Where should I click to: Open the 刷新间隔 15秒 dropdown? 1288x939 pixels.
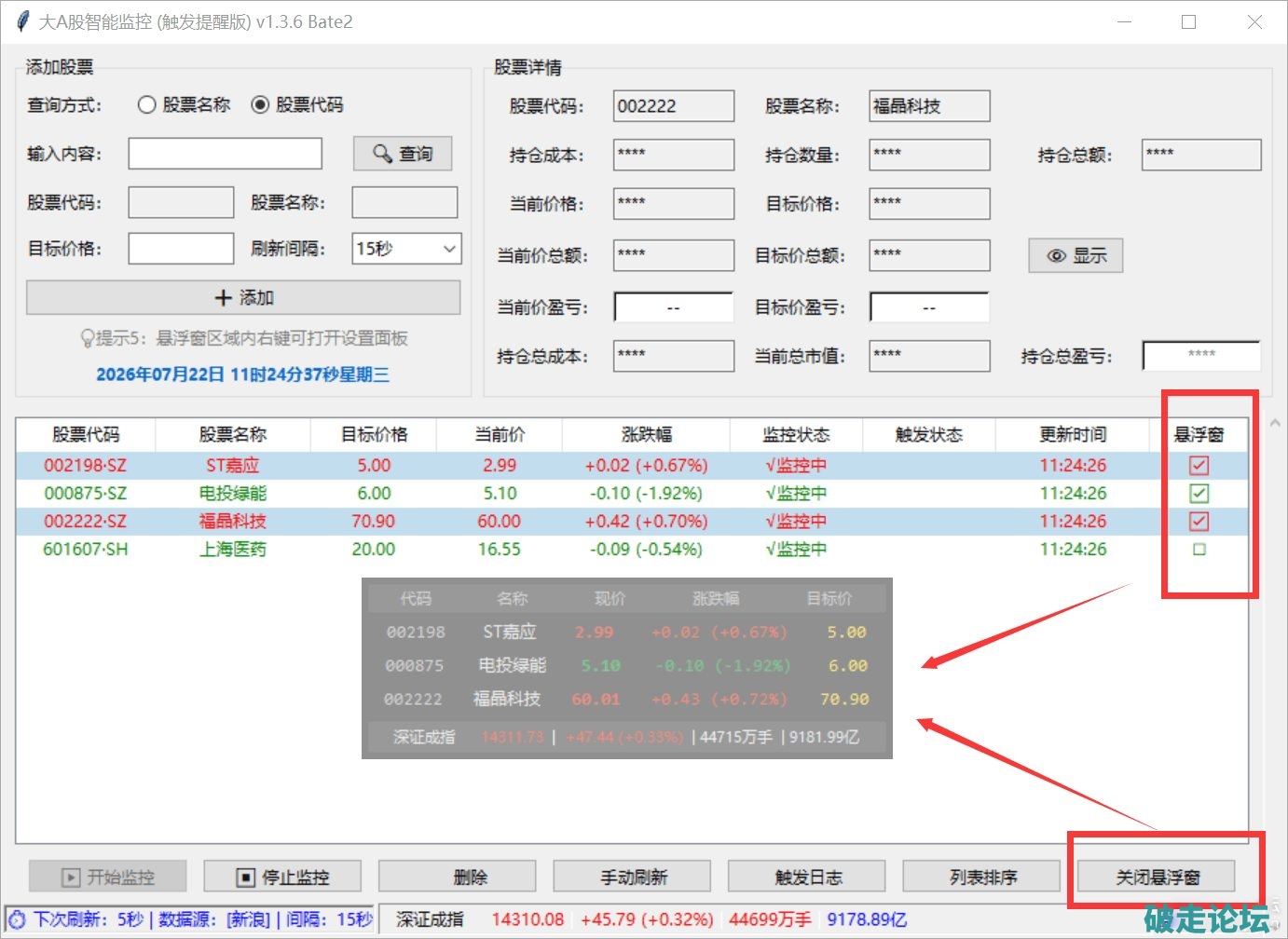[406, 249]
